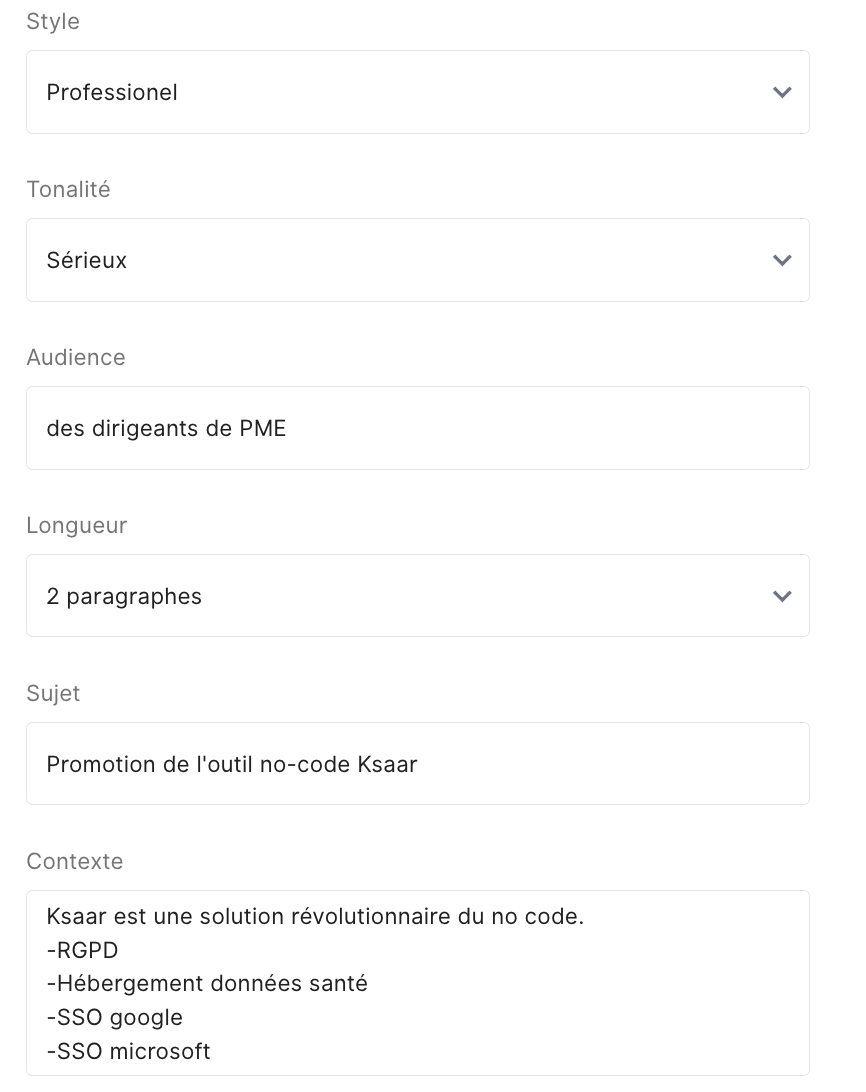Click the Longueur field label
The image size is (866, 1092).
pos(77,525)
